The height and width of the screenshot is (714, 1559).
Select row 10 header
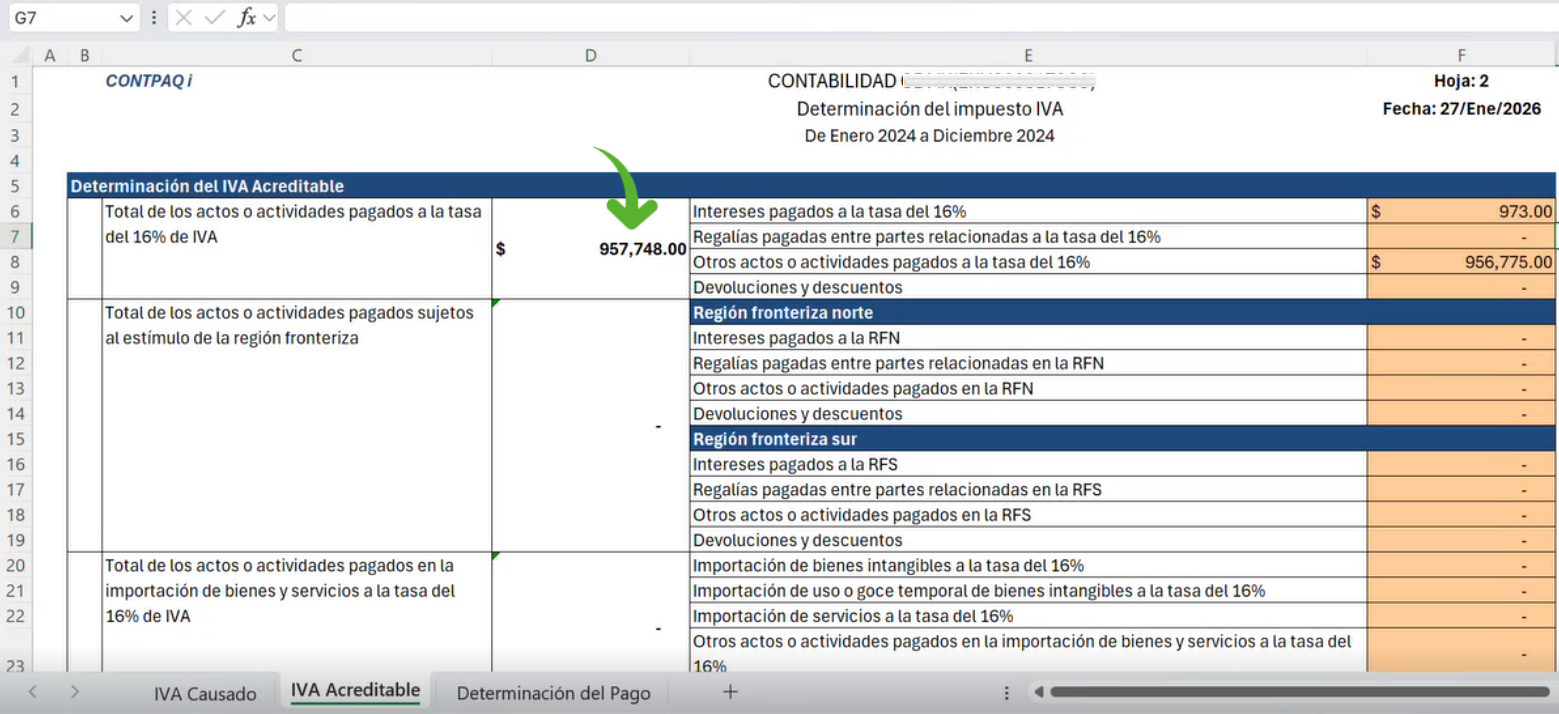pyautogui.click(x=16, y=313)
